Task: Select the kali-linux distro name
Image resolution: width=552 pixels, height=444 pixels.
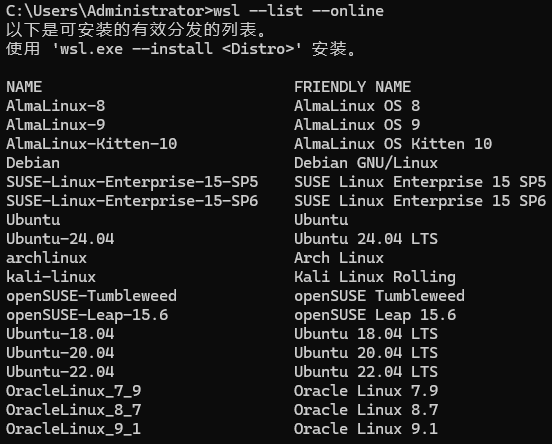Action: [x=51, y=277]
